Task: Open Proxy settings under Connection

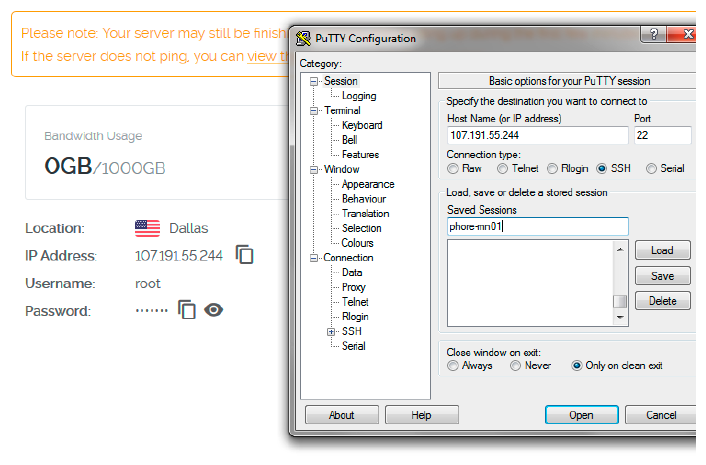Action: (x=353, y=287)
